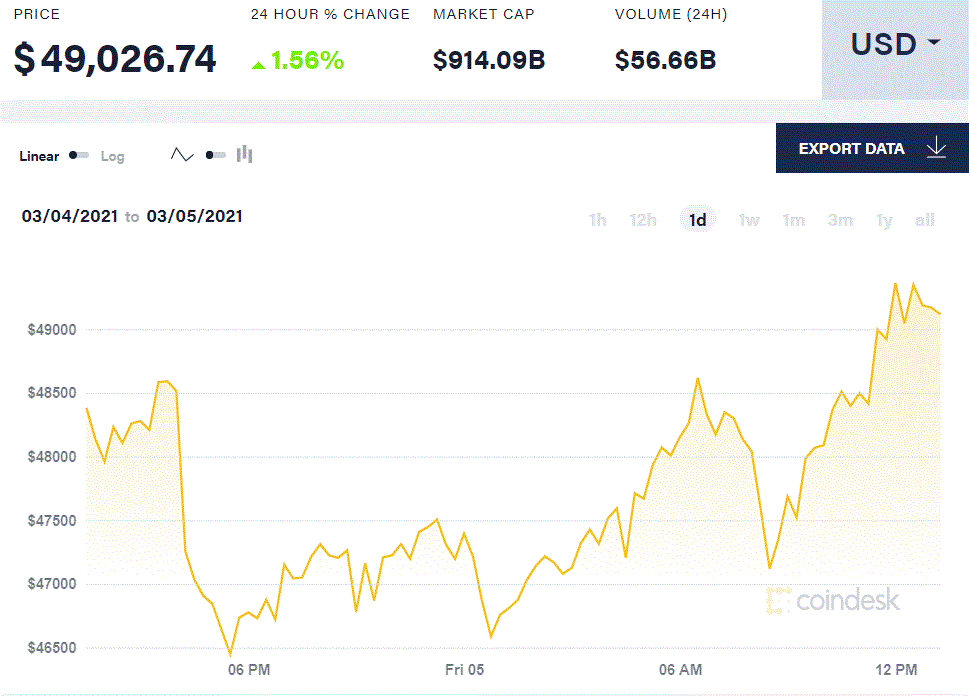Click the Log label
The width and height of the screenshot is (969, 696).
click(112, 156)
